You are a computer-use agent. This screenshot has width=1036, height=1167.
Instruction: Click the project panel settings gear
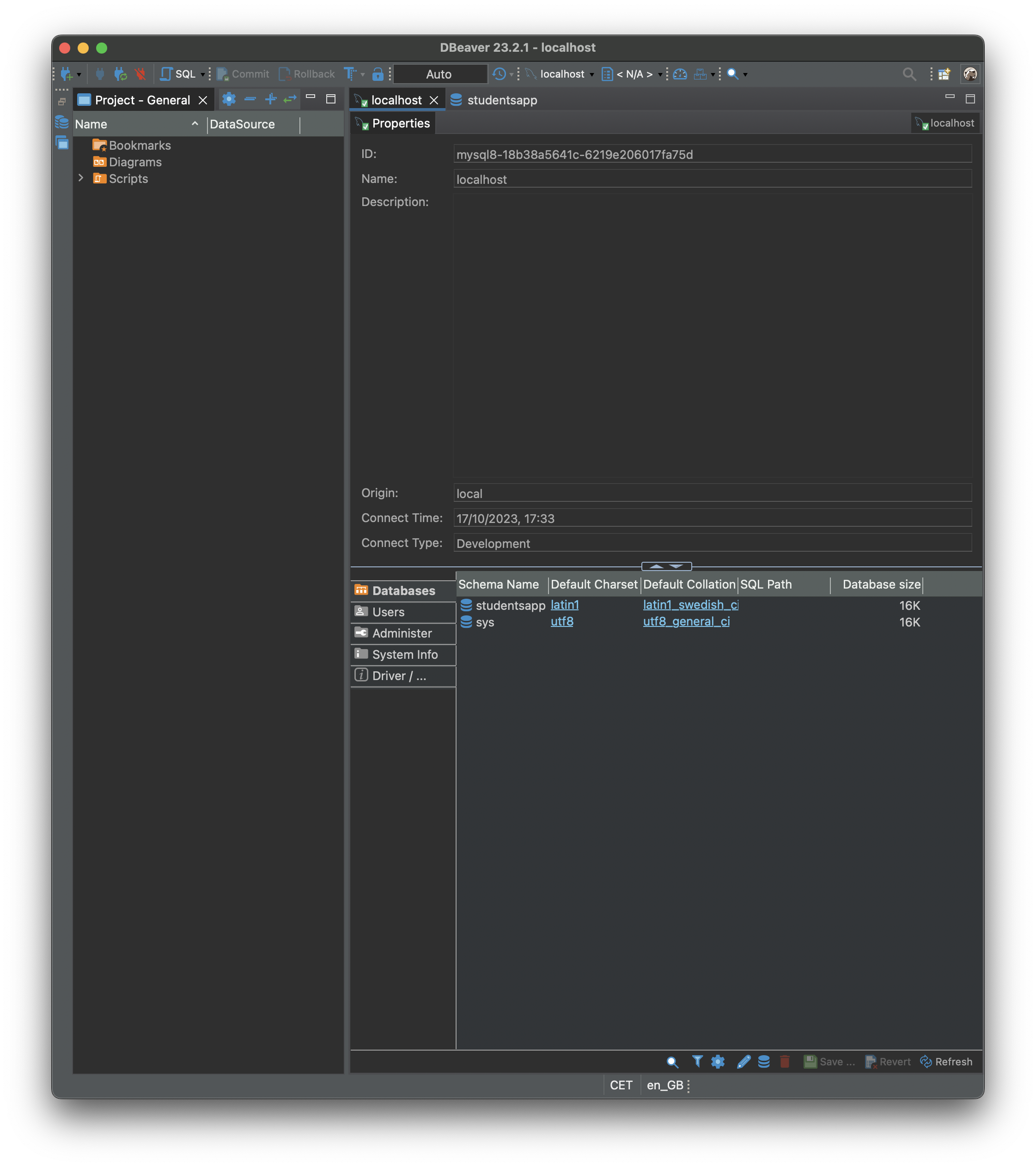tap(229, 99)
